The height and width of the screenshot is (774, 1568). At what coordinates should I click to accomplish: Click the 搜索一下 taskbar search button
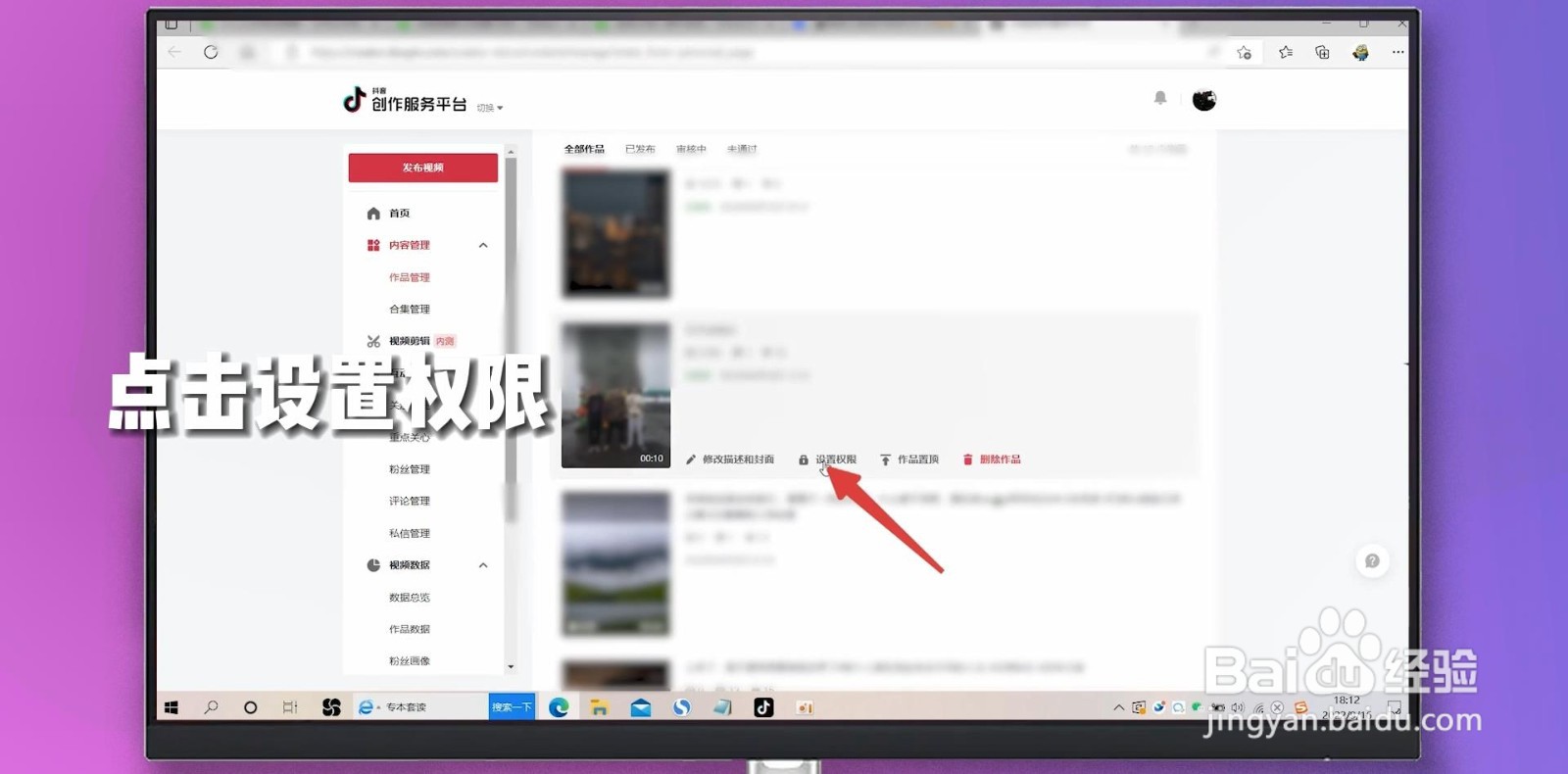pos(512,707)
